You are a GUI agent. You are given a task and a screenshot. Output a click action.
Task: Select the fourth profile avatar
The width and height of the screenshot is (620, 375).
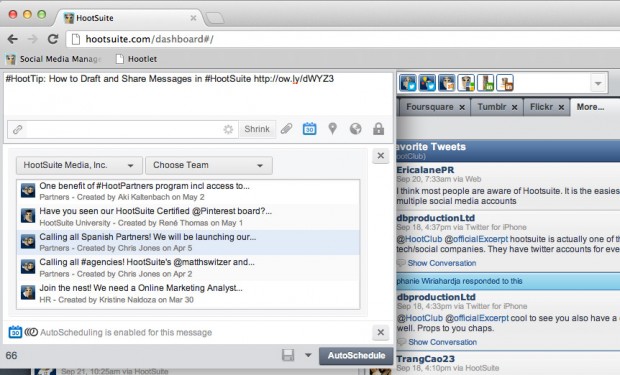(466, 83)
